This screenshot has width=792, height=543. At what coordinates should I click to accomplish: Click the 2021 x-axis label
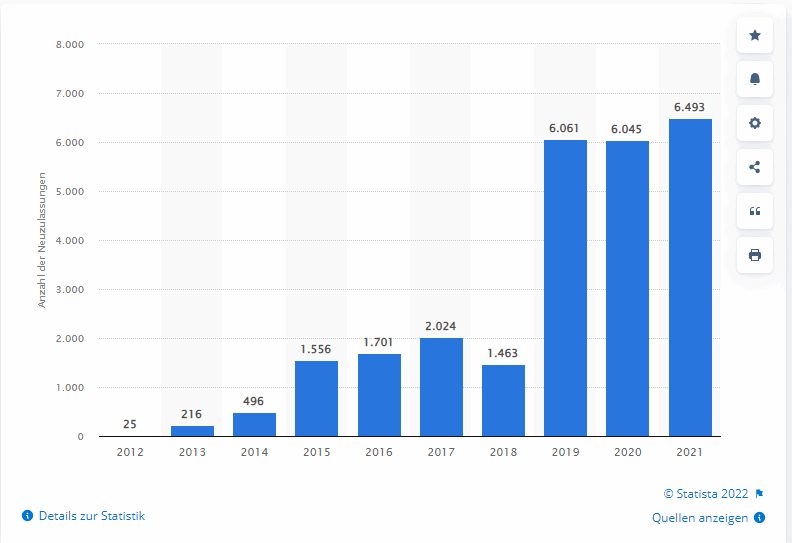(689, 452)
